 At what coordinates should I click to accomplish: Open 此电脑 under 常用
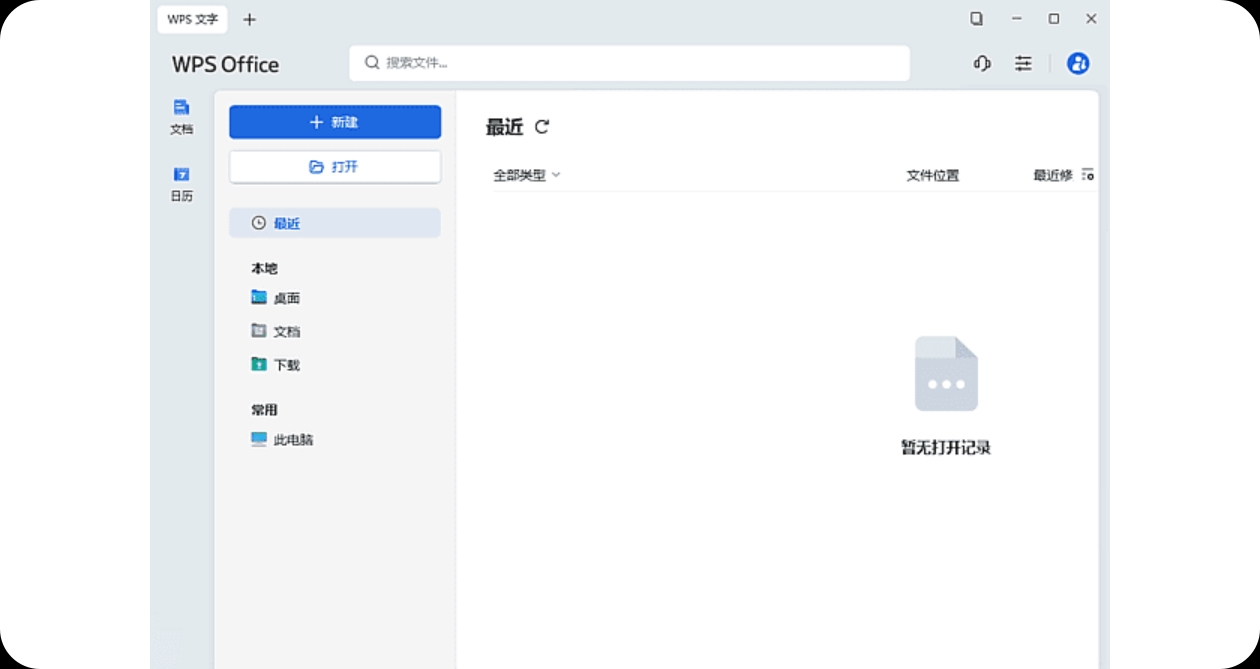(291, 439)
